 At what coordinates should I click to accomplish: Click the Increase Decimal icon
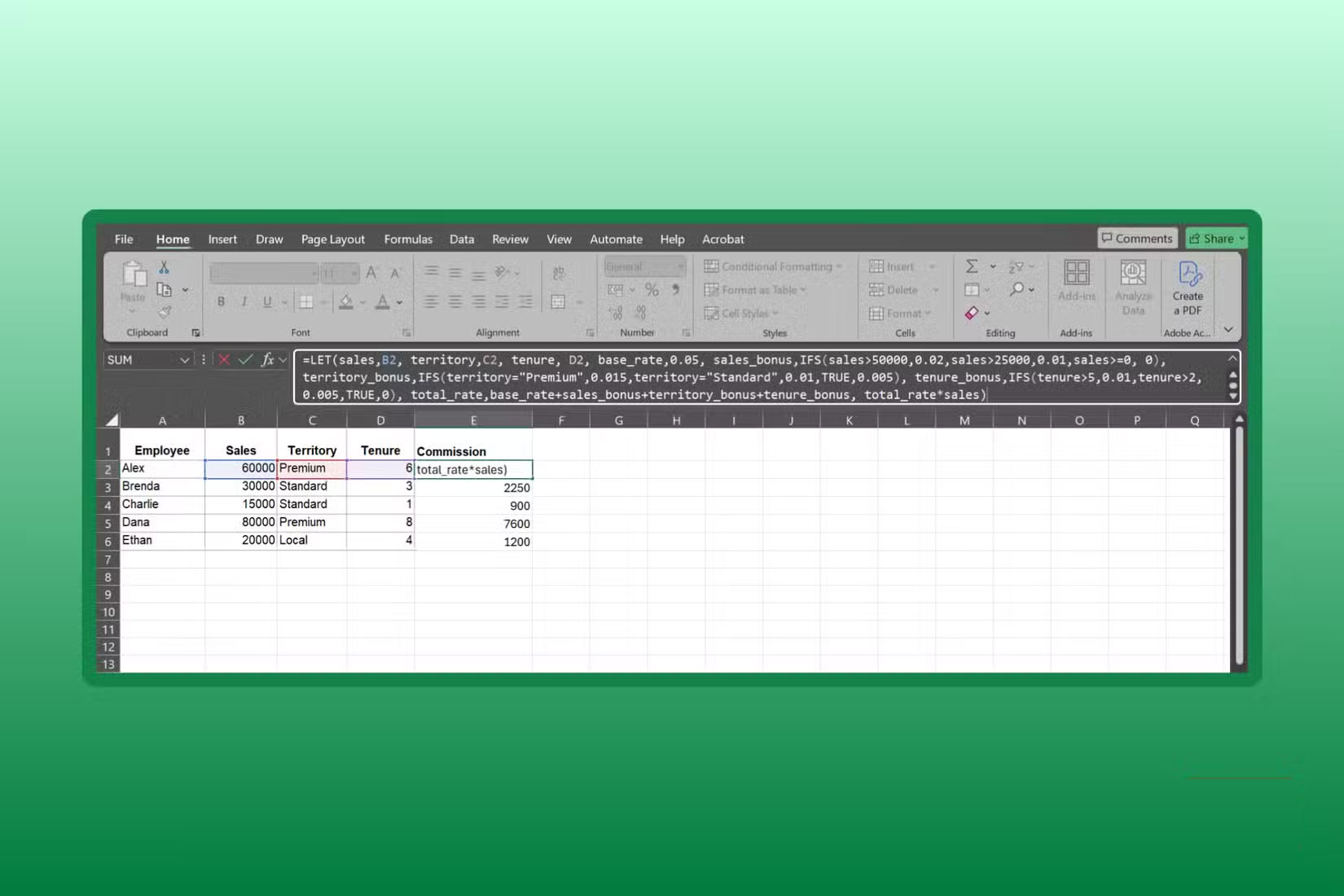coord(617,314)
